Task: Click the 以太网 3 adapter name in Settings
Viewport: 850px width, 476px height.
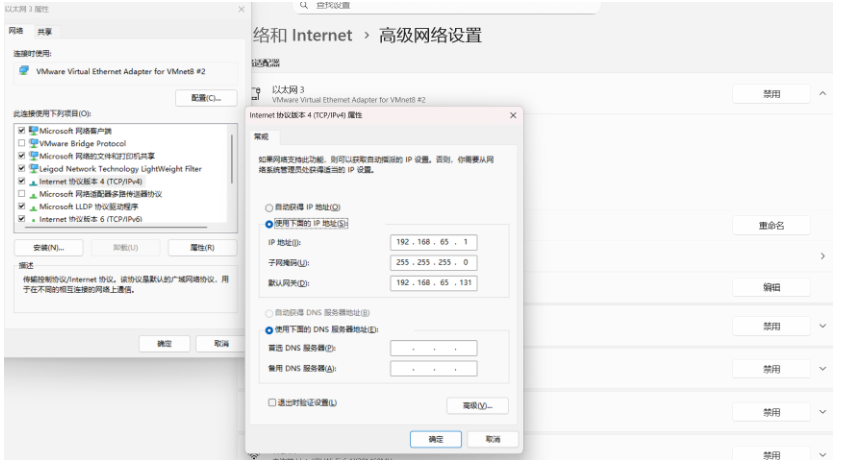Action: tap(288, 89)
